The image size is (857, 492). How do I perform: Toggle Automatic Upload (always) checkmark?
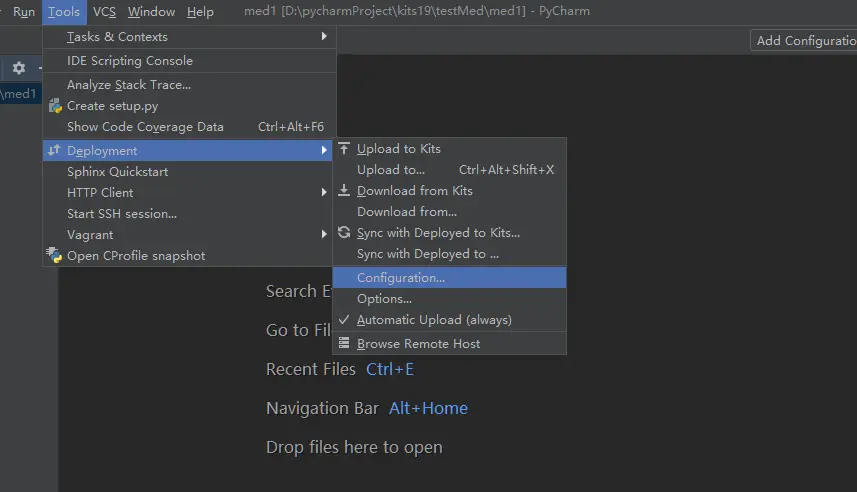click(x=344, y=320)
